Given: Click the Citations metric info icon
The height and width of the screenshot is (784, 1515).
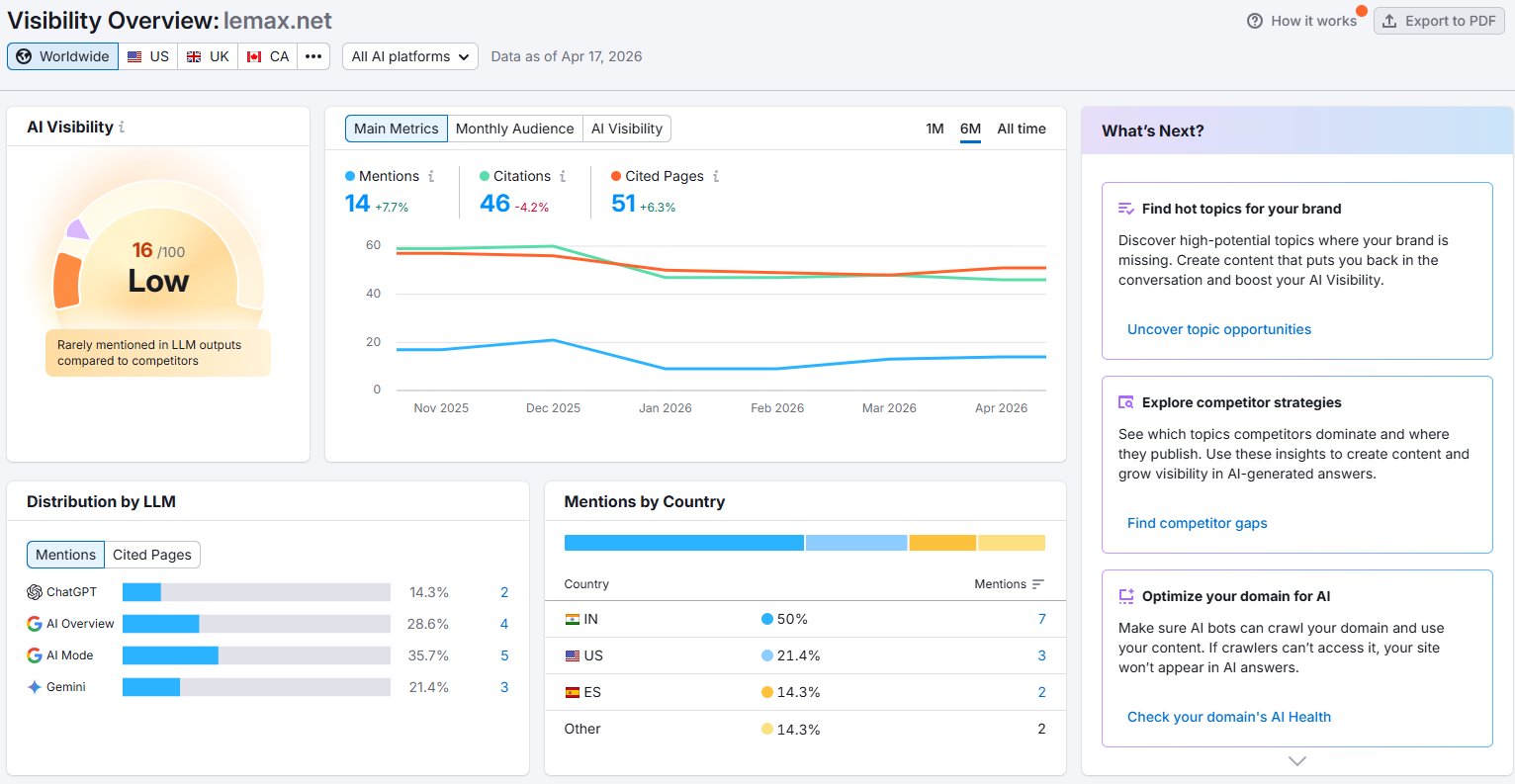Looking at the screenshot, I should pyautogui.click(x=563, y=176).
